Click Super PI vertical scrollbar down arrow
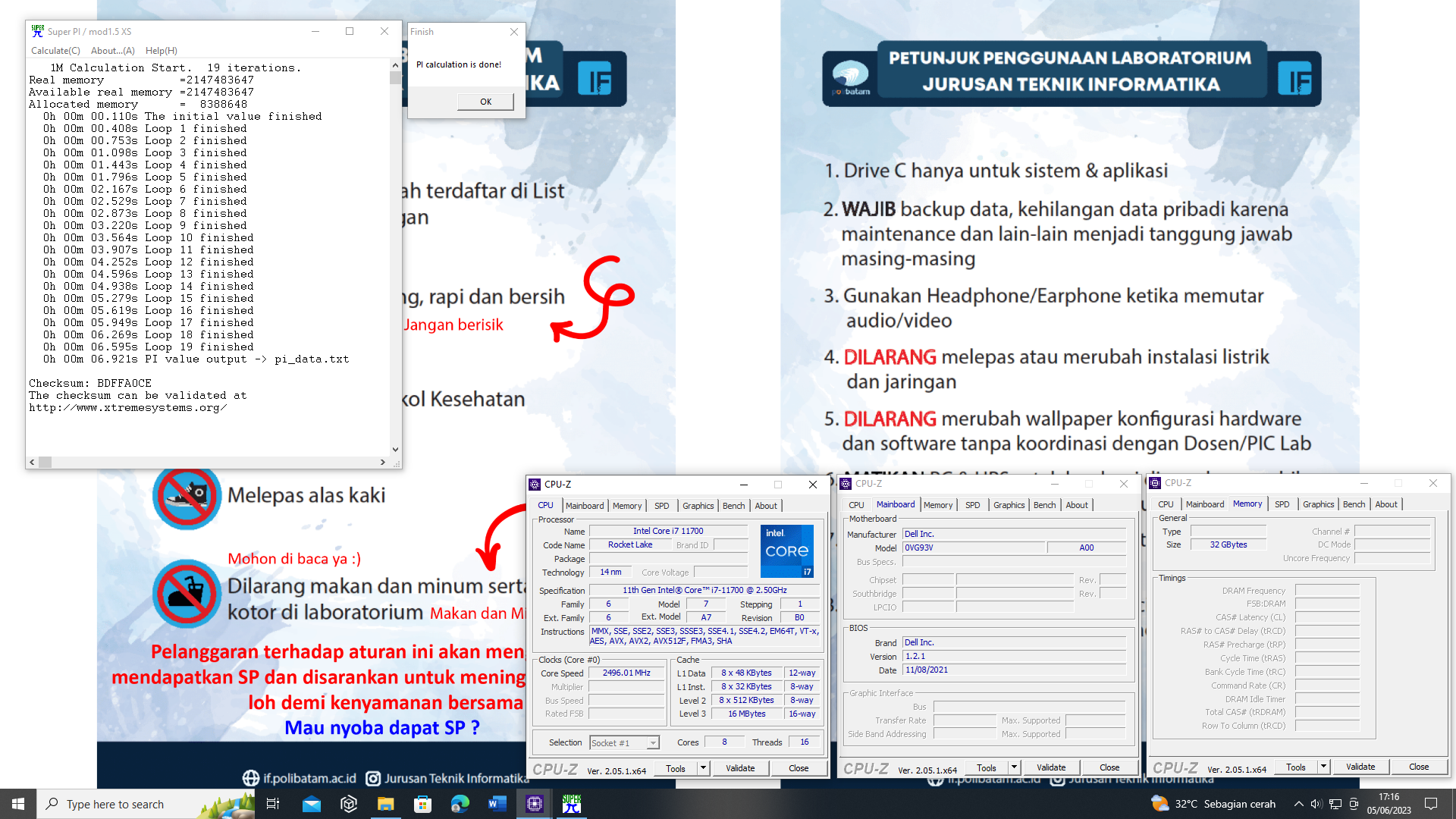This screenshot has width=1456, height=819. tap(395, 450)
